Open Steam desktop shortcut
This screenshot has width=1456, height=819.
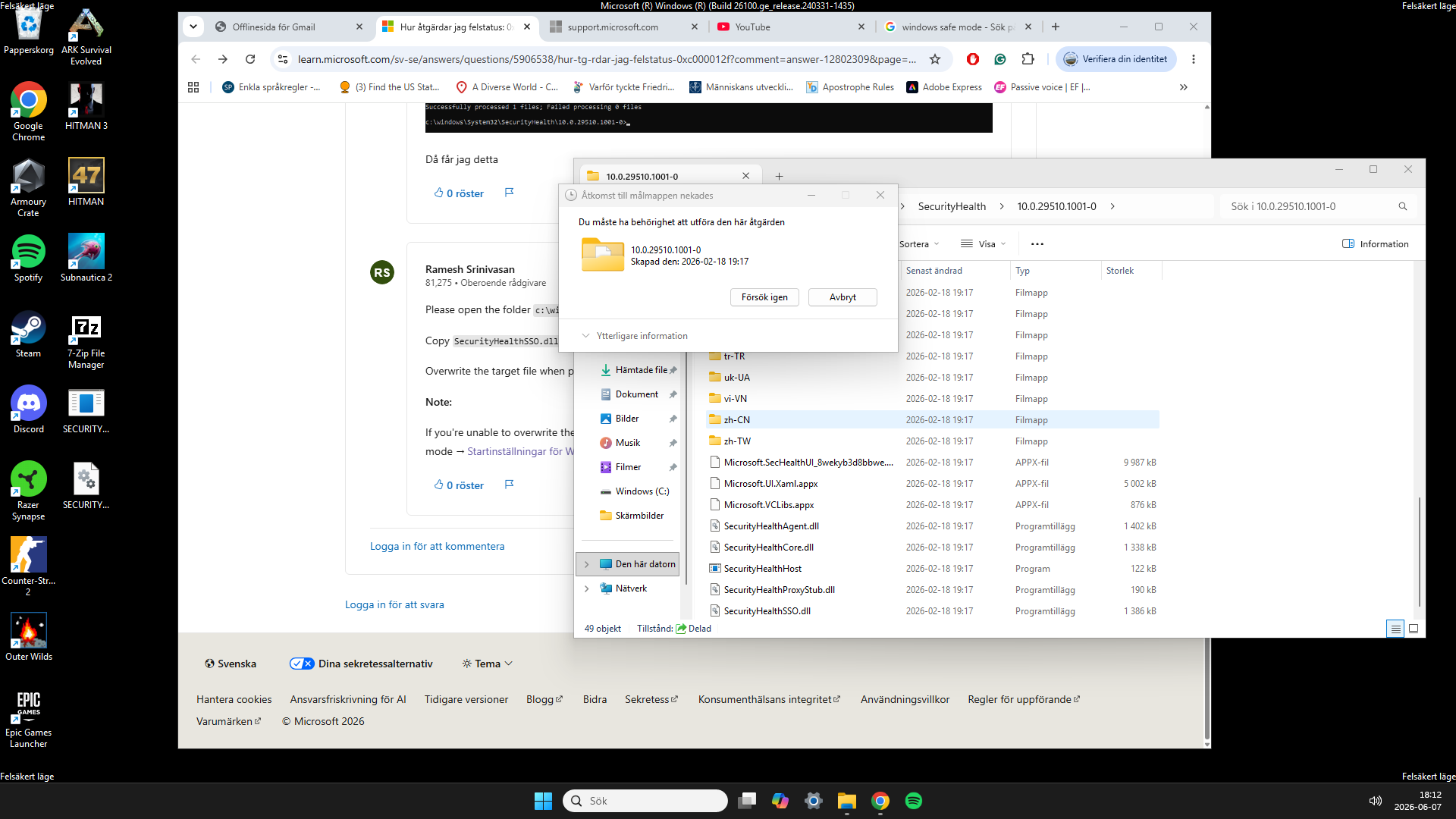click(29, 334)
